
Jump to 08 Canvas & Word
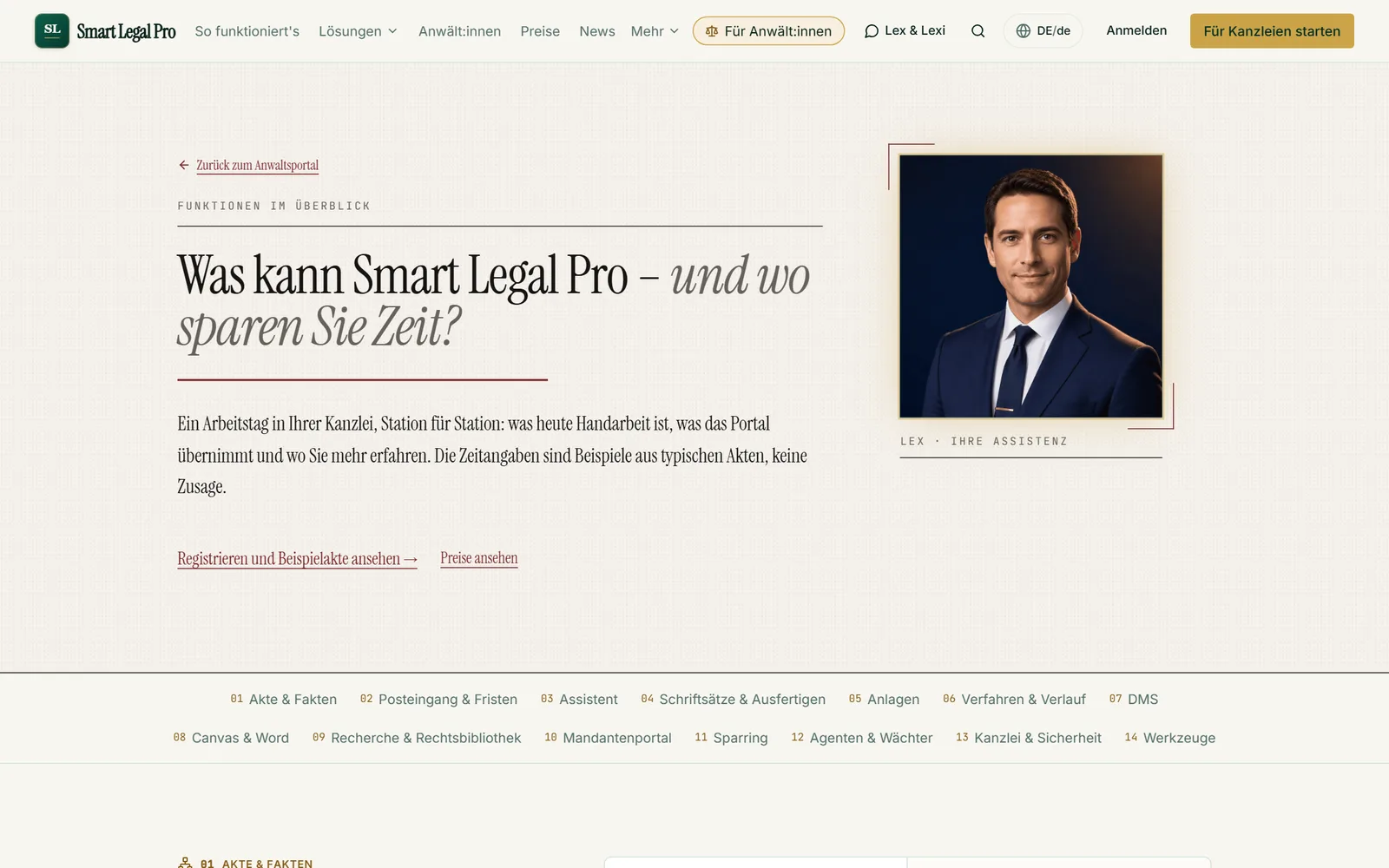tap(231, 738)
